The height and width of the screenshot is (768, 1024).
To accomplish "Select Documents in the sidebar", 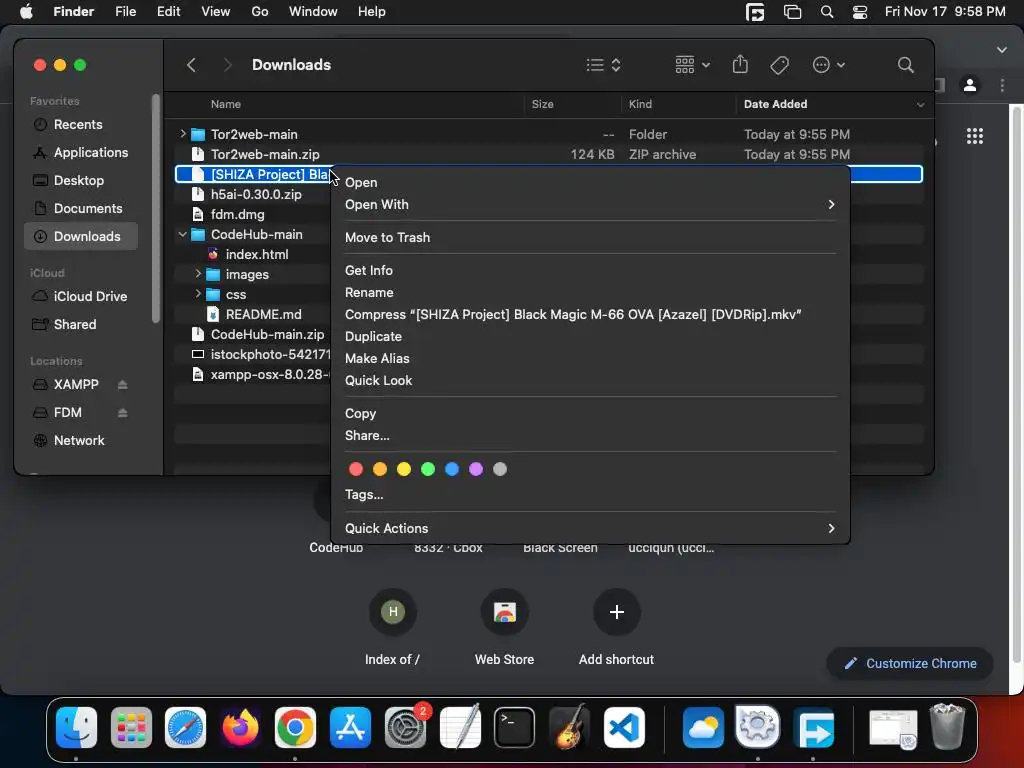I will (x=80, y=208).
